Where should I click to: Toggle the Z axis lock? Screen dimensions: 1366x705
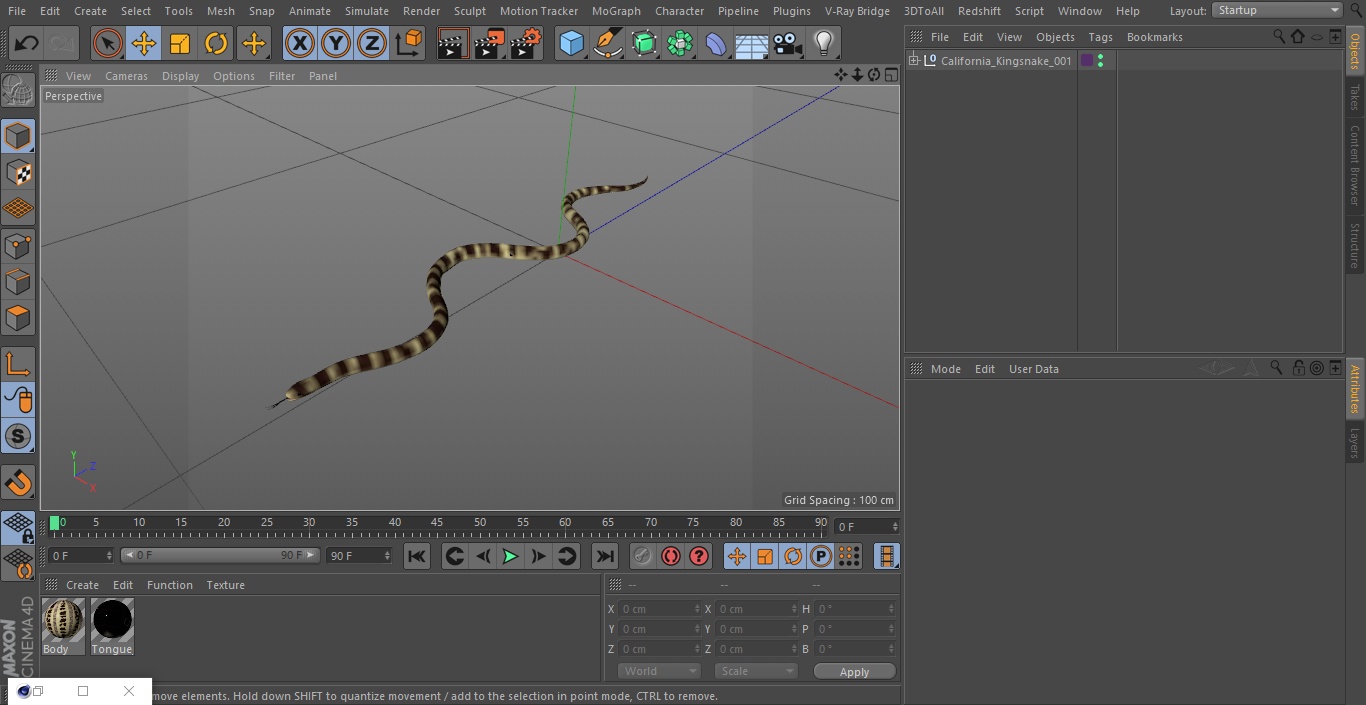(x=372, y=43)
